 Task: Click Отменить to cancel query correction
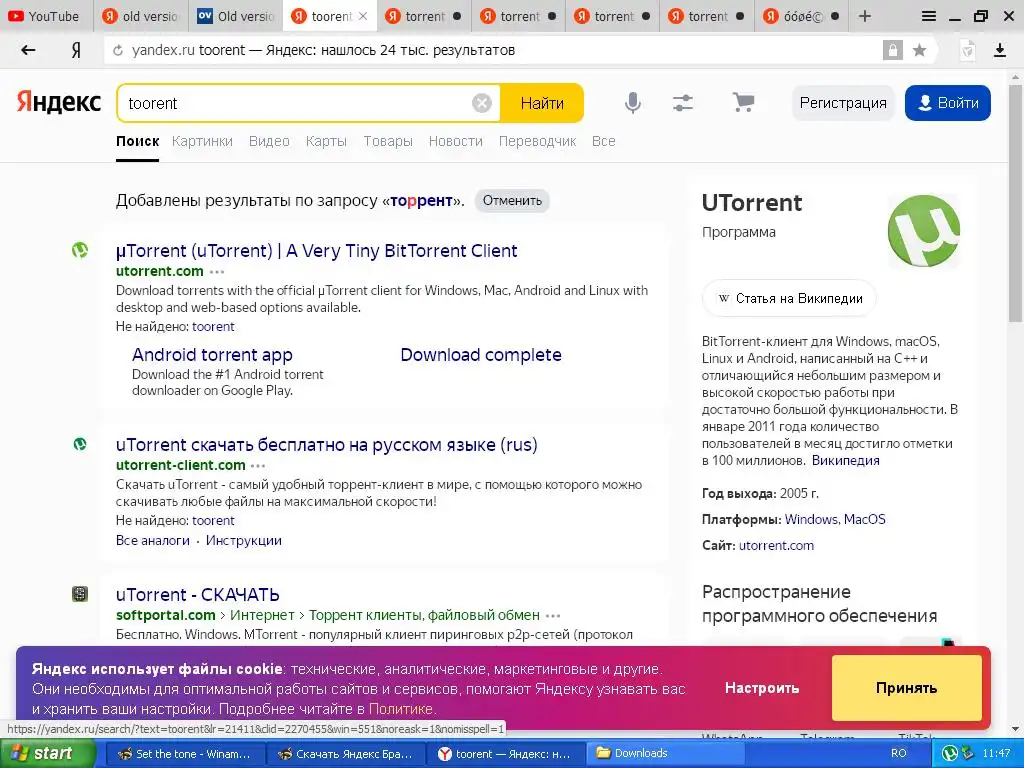(x=512, y=200)
